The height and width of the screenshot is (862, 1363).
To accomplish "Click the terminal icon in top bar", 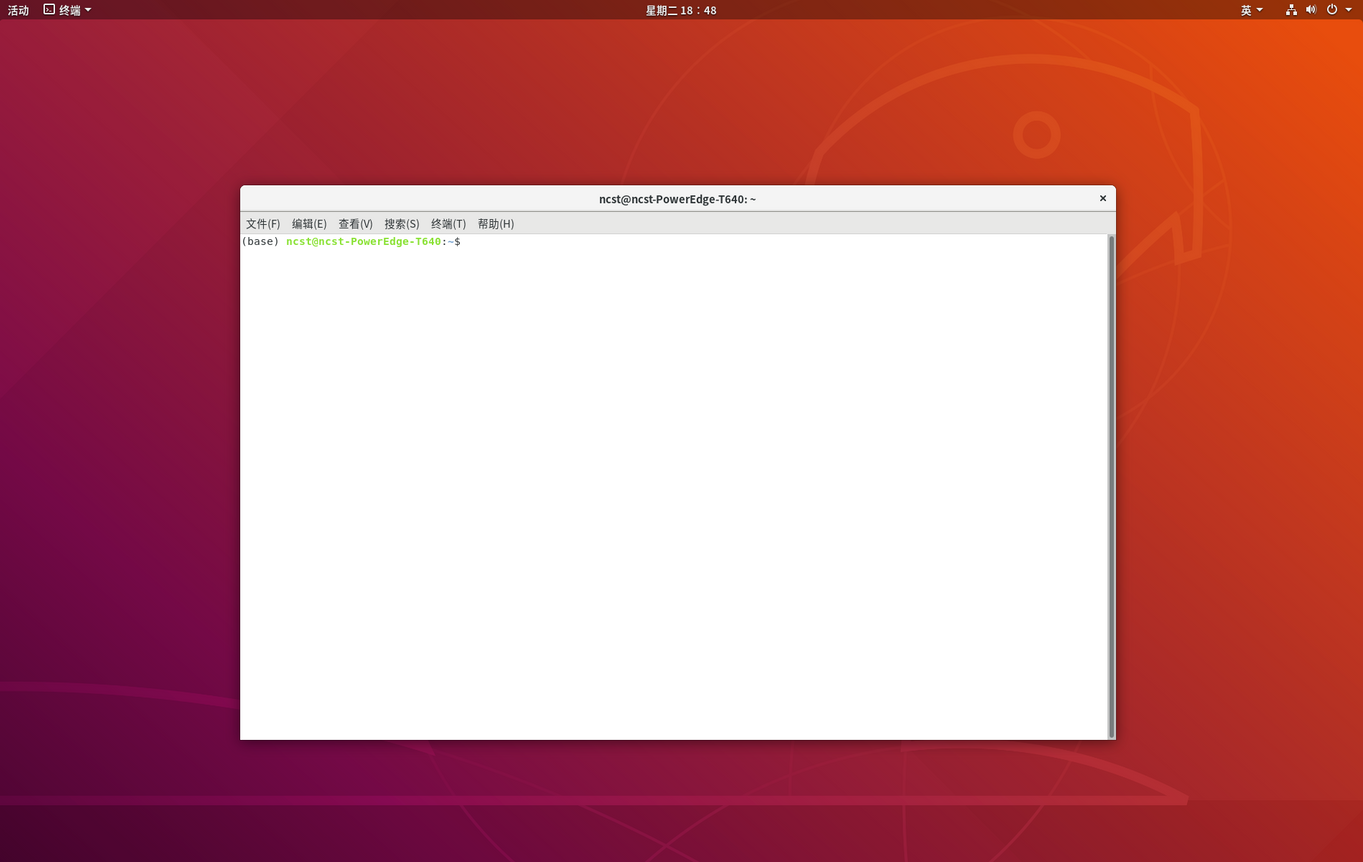I will coord(49,10).
